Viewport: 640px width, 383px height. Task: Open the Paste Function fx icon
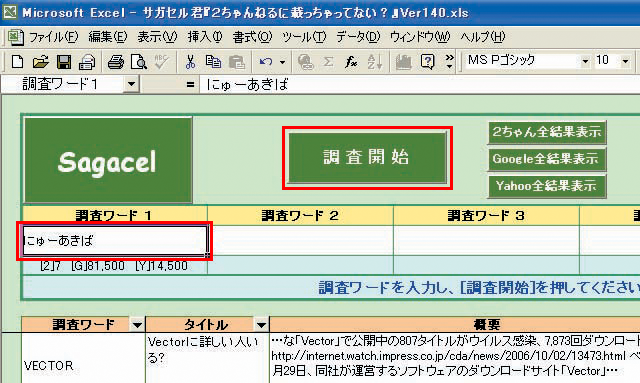pyautogui.click(x=351, y=62)
